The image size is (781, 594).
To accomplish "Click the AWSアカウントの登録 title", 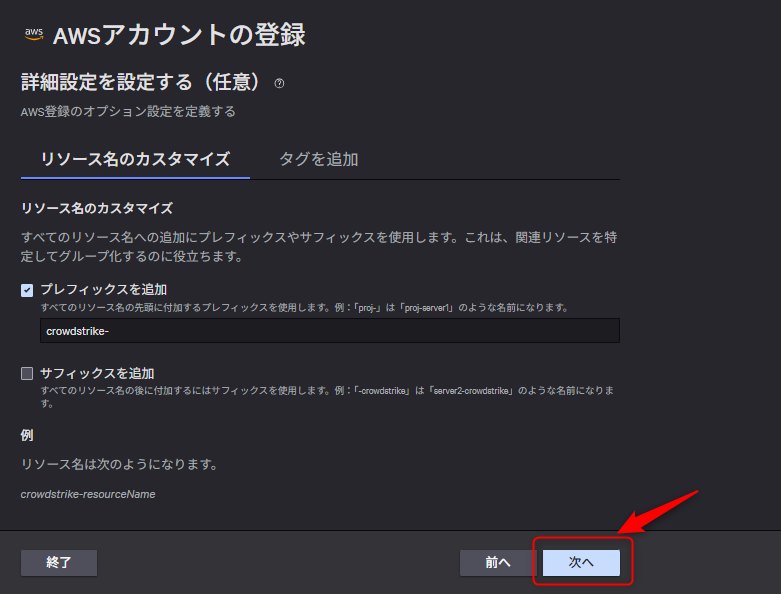I will click(x=179, y=35).
